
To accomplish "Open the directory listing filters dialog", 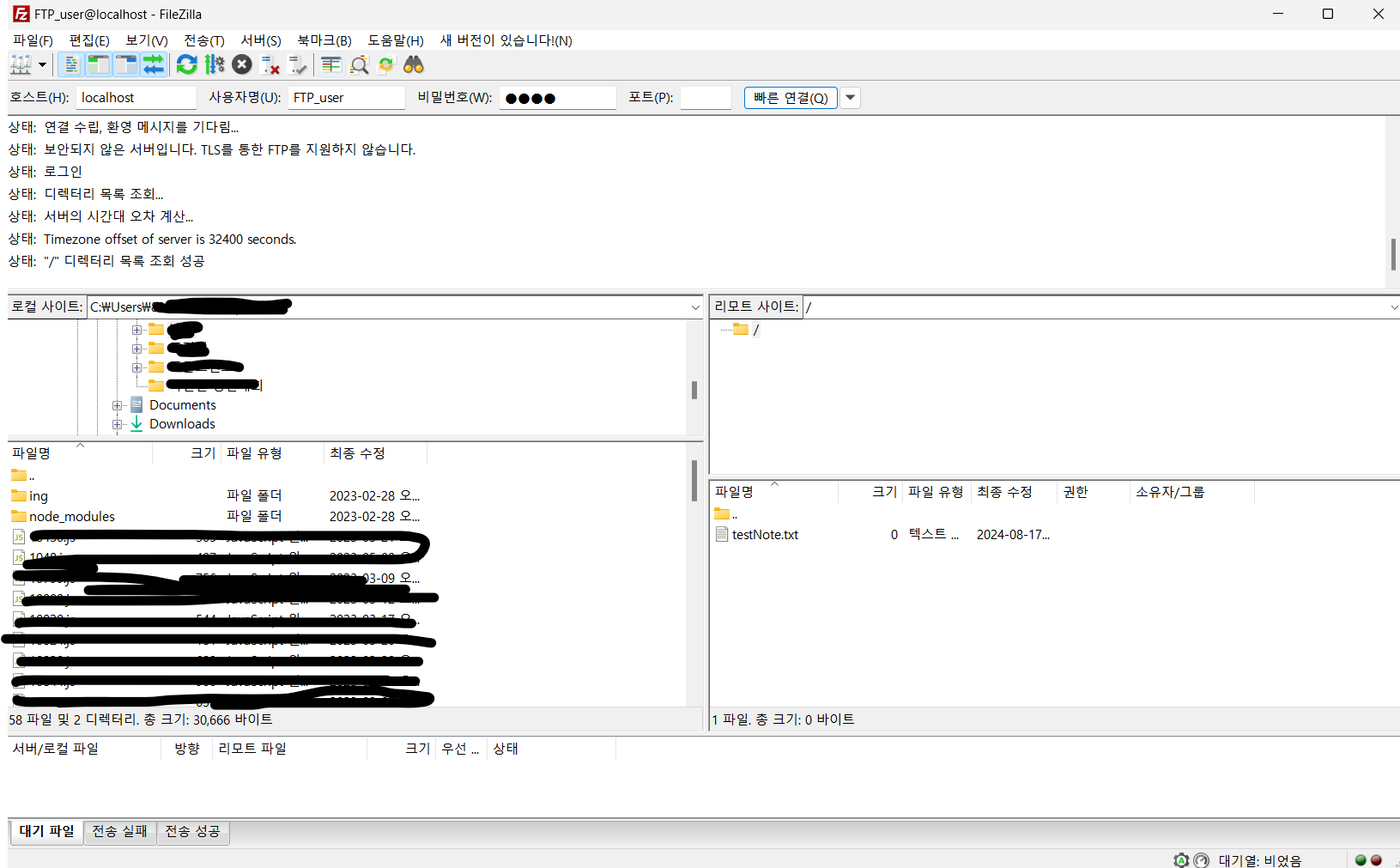I will [331, 64].
